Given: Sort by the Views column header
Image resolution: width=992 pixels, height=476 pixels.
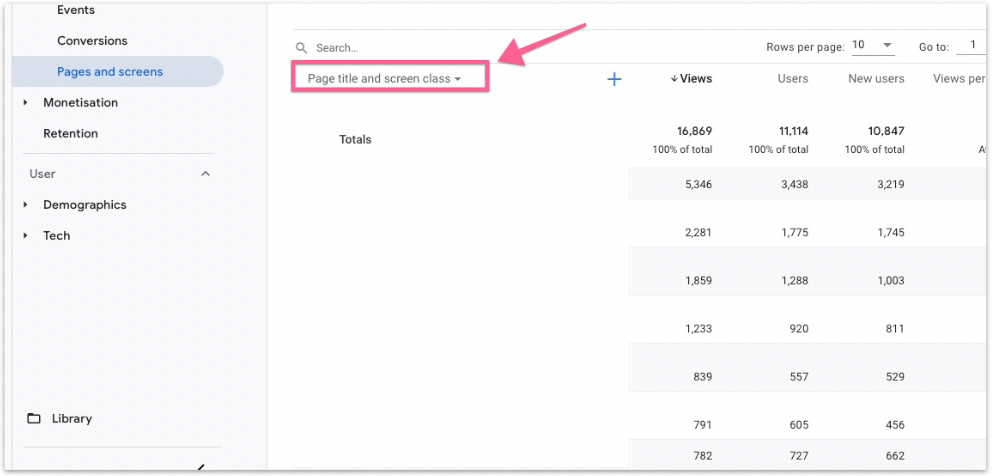Looking at the screenshot, I should pos(692,79).
